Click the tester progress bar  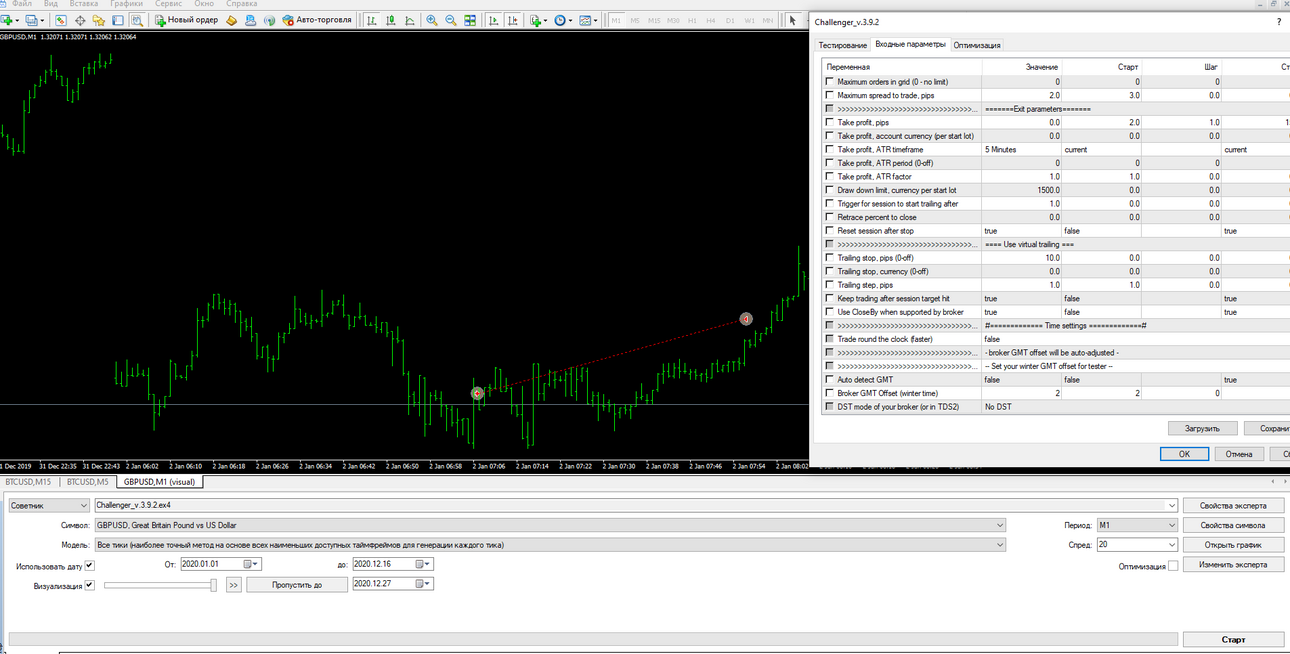(592, 640)
